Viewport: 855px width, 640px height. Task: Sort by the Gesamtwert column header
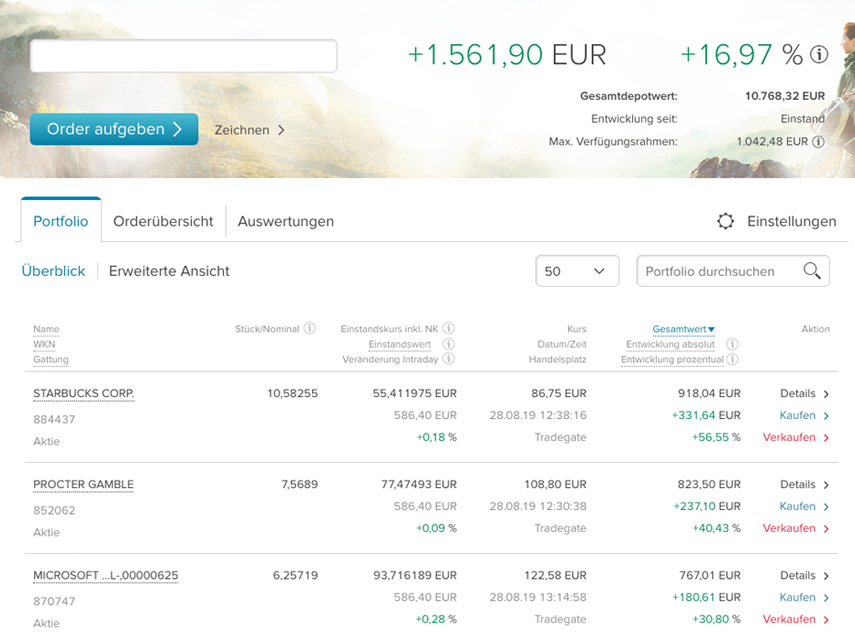click(683, 328)
